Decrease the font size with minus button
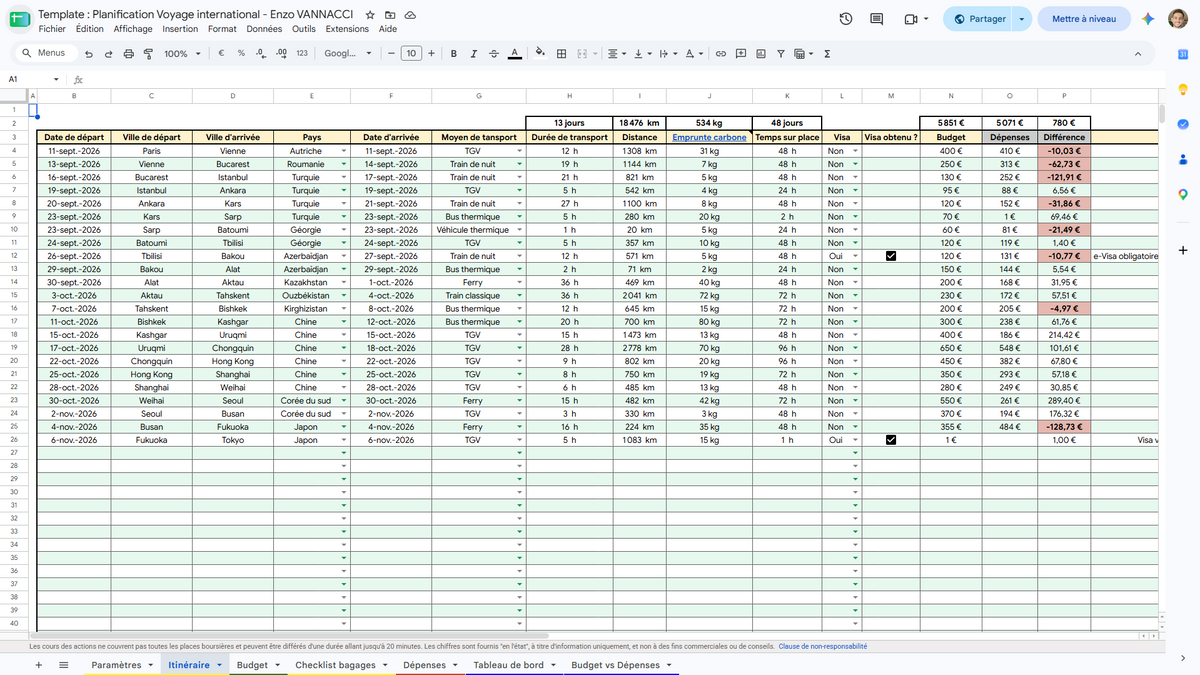The height and width of the screenshot is (675, 1200). coord(391,54)
